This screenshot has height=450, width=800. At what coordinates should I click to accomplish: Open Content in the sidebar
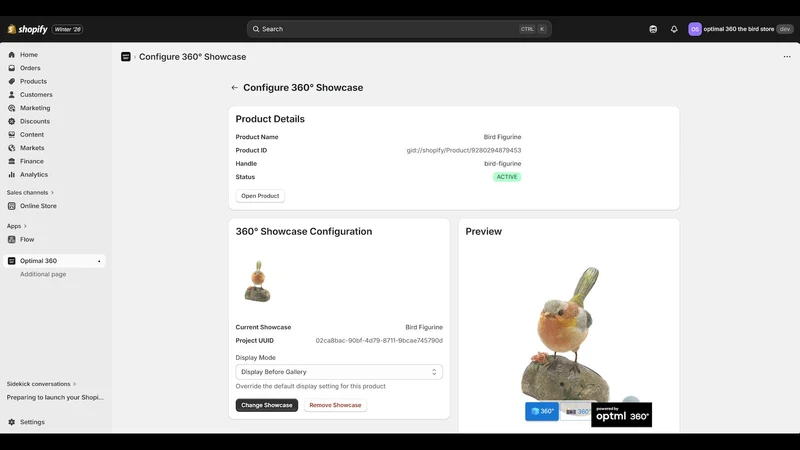[32, 134]
